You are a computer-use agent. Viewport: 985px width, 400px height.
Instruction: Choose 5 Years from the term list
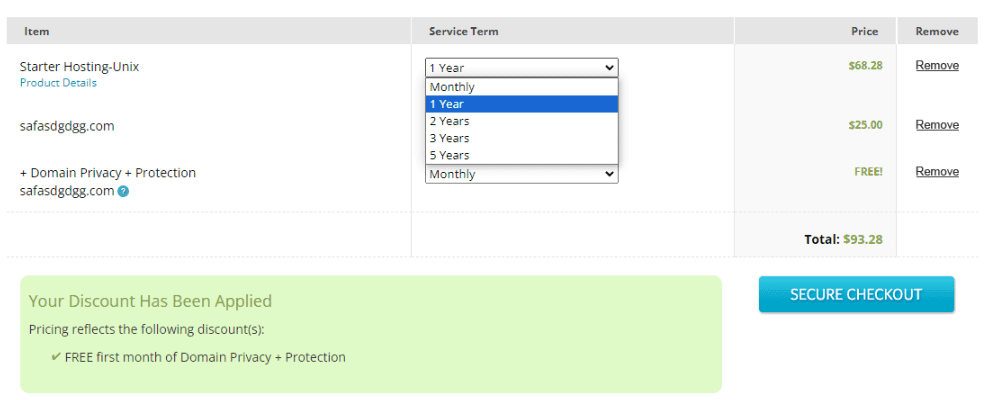pyautogui.click(x=521, y=155)
